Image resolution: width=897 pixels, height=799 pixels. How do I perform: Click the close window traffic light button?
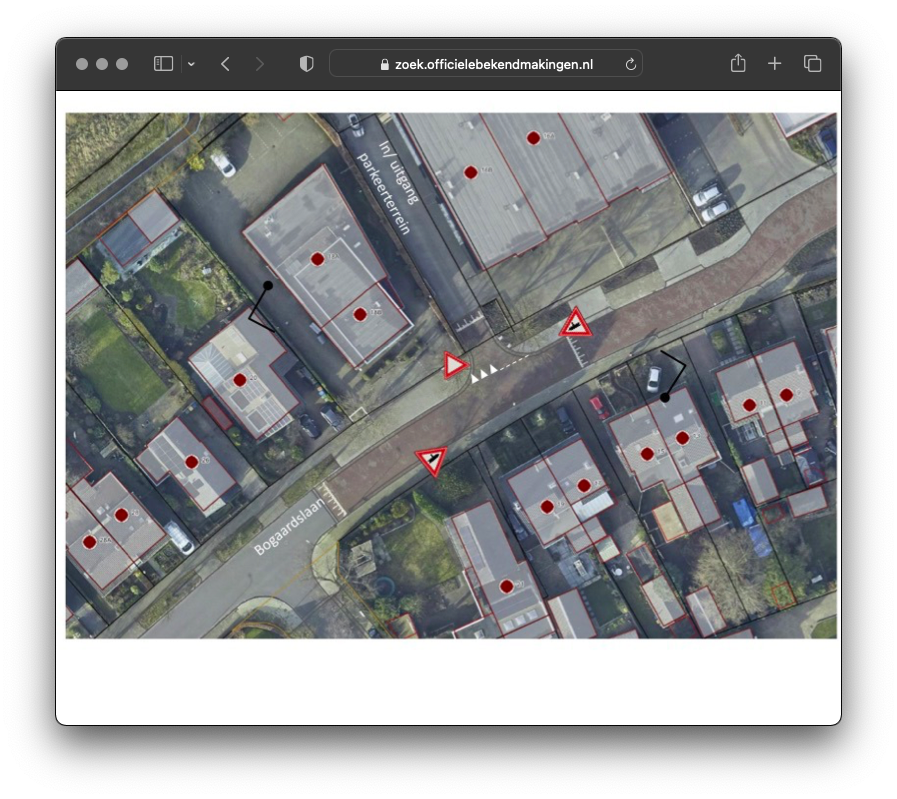pos(82,64)
